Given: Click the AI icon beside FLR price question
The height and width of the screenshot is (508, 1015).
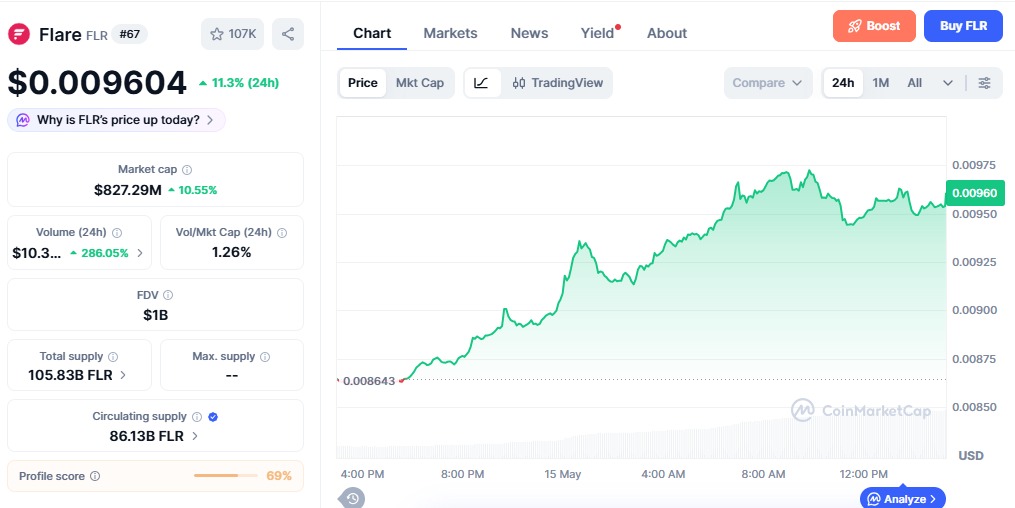Looking at the screenshot, I should [x=23, y=120].
